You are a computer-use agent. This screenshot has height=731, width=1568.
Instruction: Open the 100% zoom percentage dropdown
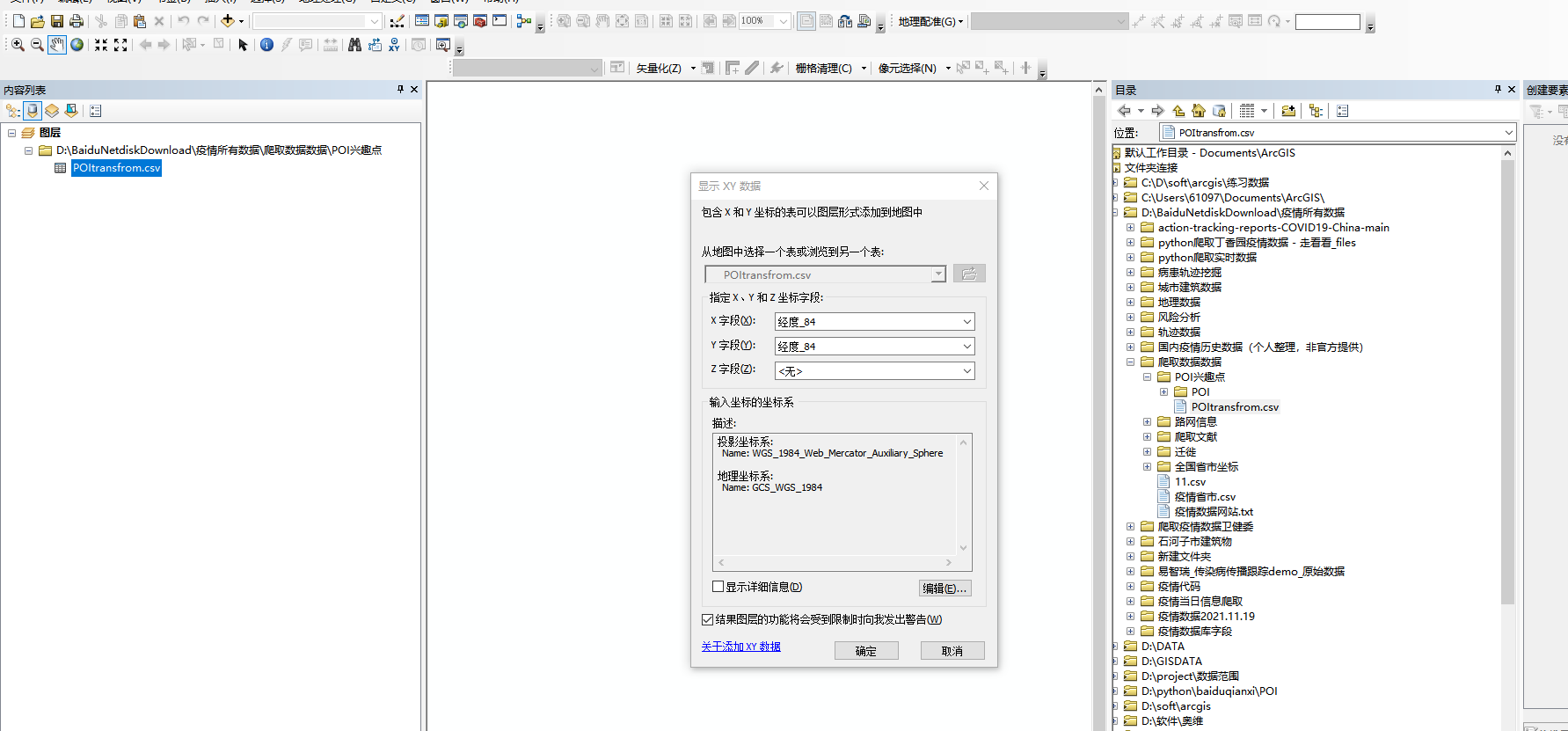pos(784,21)
